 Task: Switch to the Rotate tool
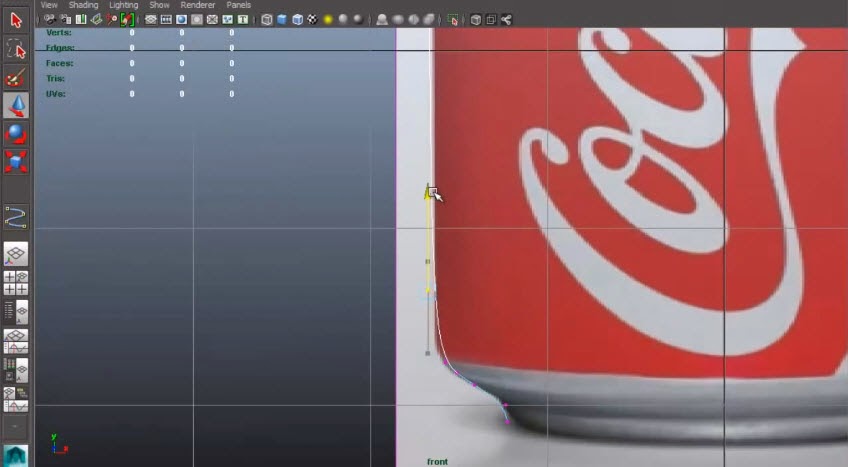click(x=16, y=134)
